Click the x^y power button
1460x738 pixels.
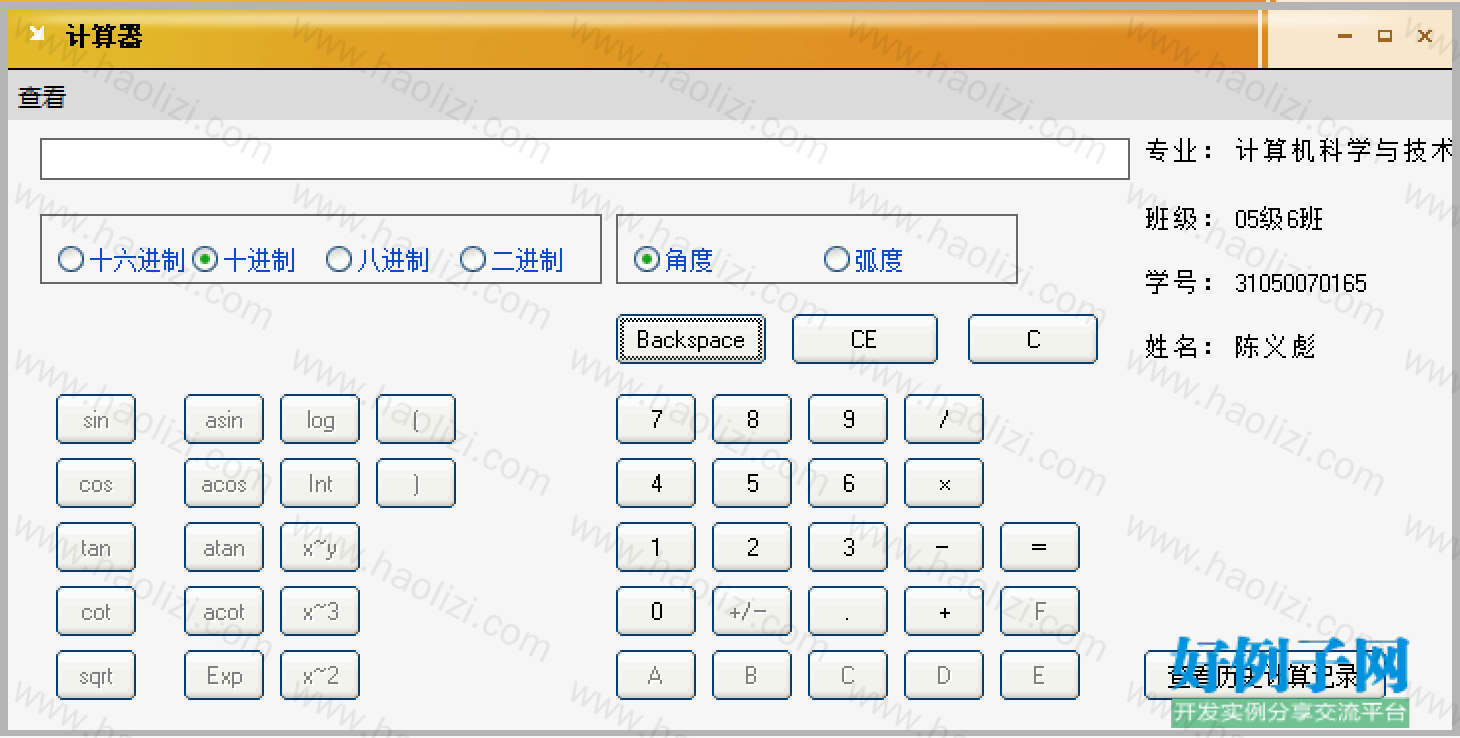pyautogui.click(x=320, y=547)
